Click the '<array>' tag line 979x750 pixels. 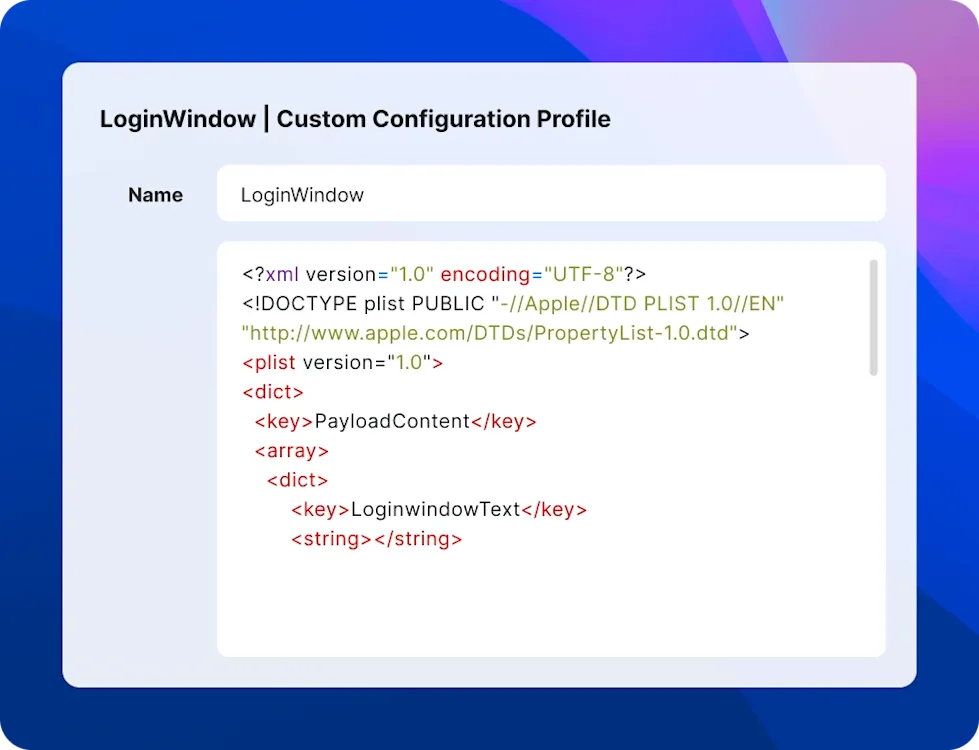click(292, 451)
